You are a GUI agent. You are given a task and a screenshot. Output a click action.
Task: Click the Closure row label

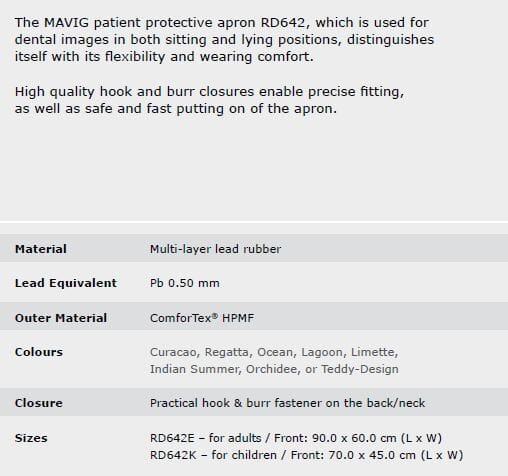tap(39, 403)
